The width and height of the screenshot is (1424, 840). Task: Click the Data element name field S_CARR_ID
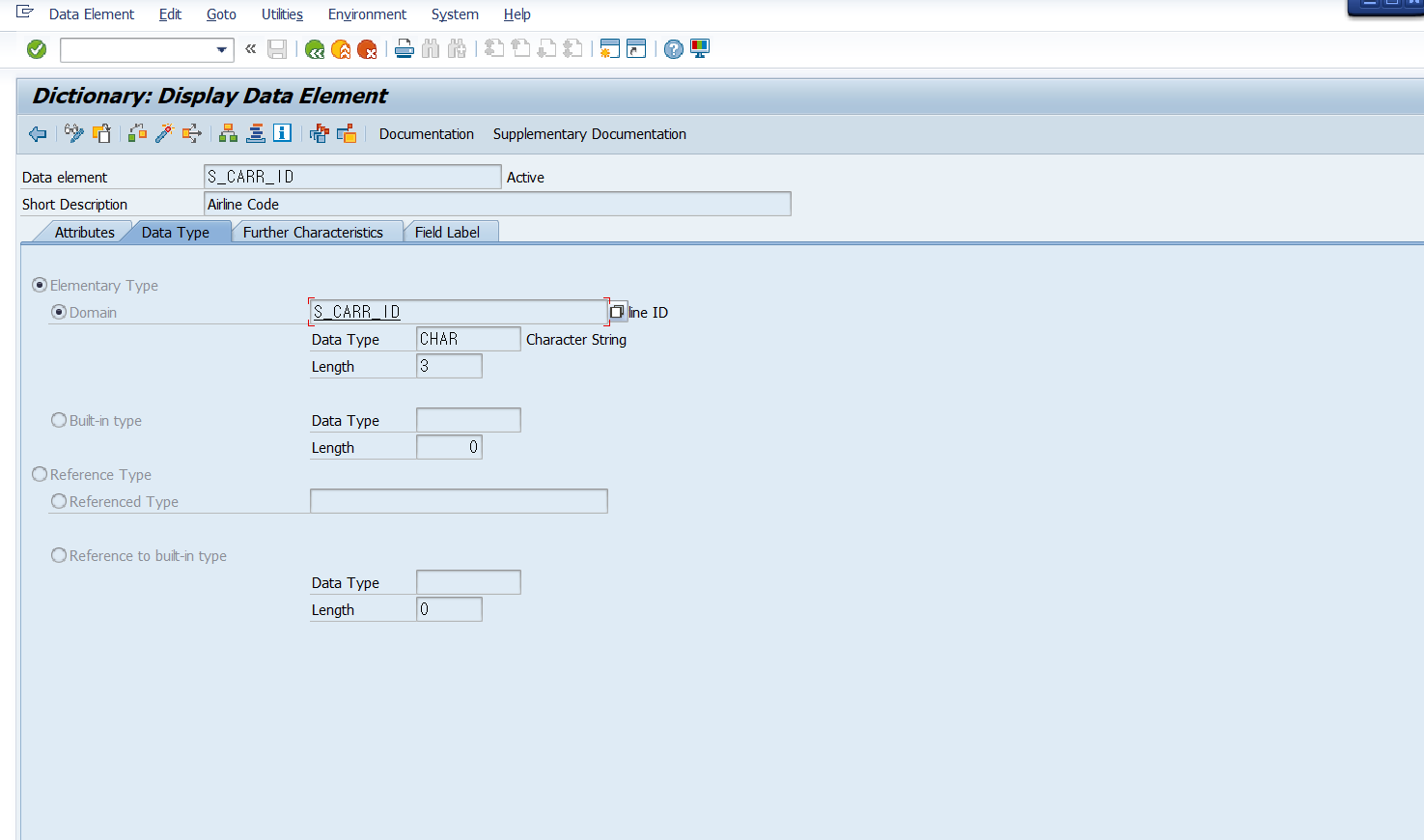[352, 177]
